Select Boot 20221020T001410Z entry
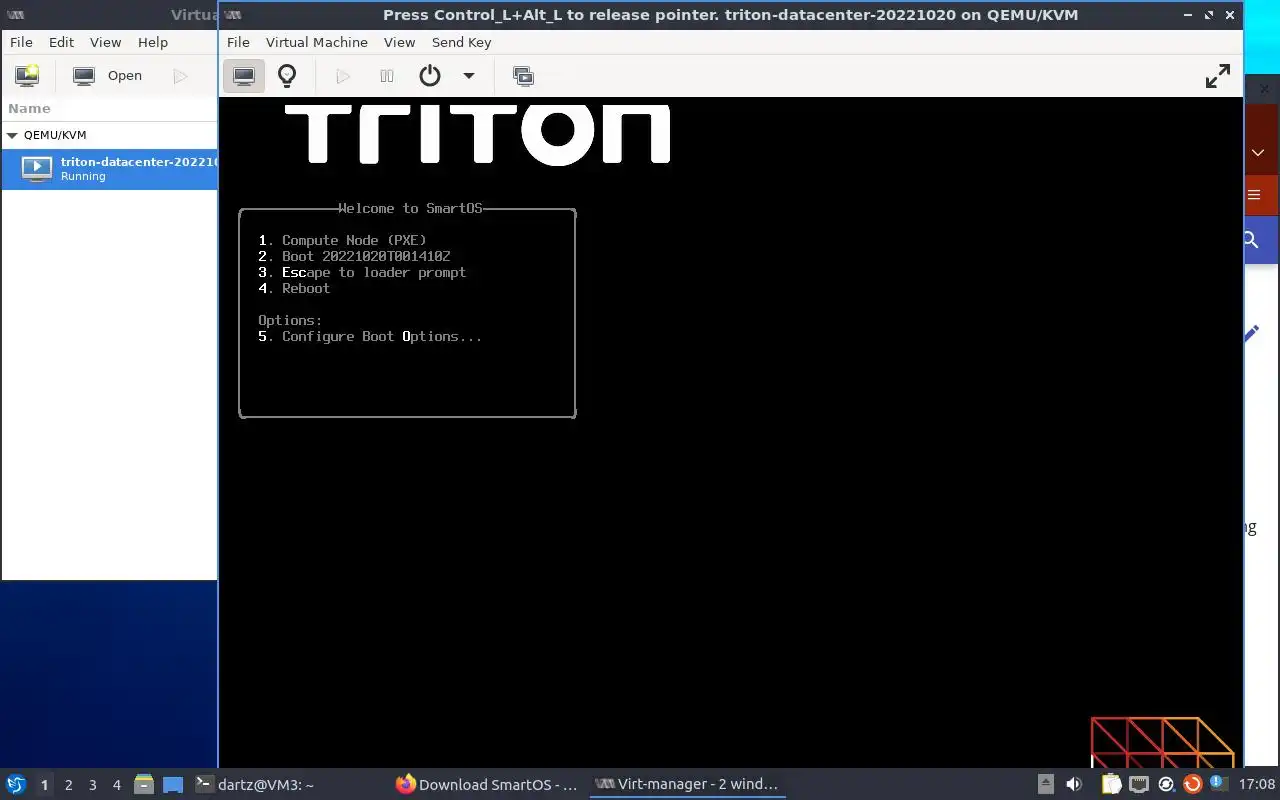 tap(354, 256)
